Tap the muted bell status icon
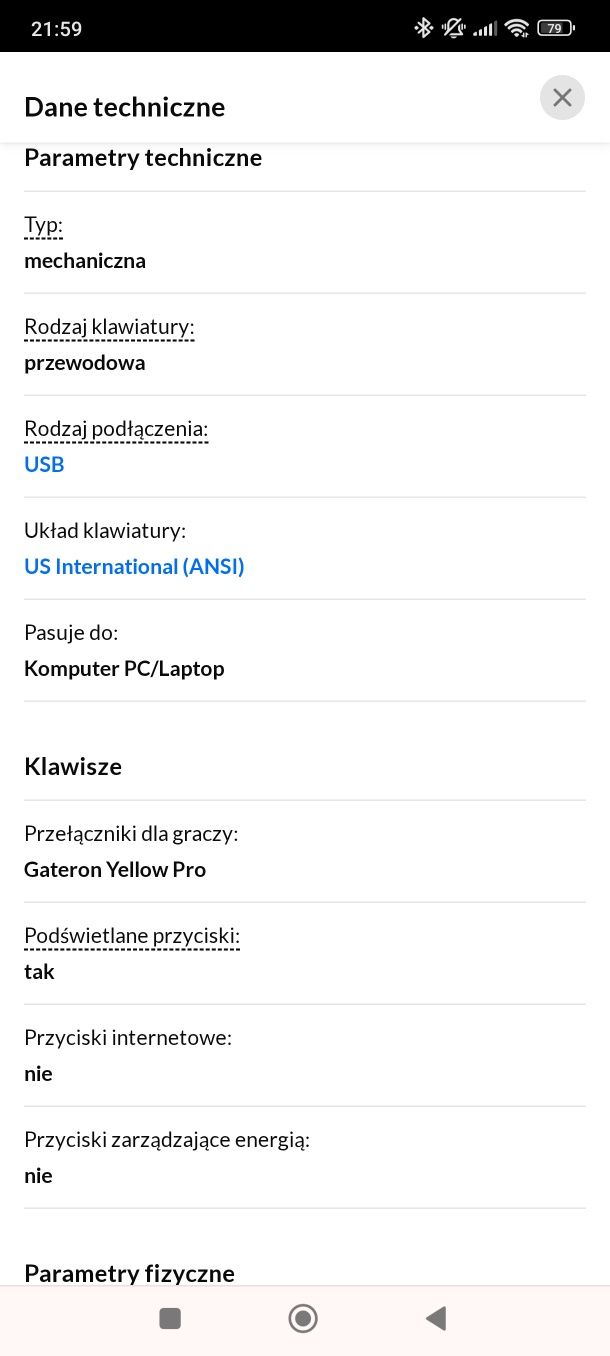Viewport: 610px width, 1356px height. pyautogui.click(x=454, y=28)
